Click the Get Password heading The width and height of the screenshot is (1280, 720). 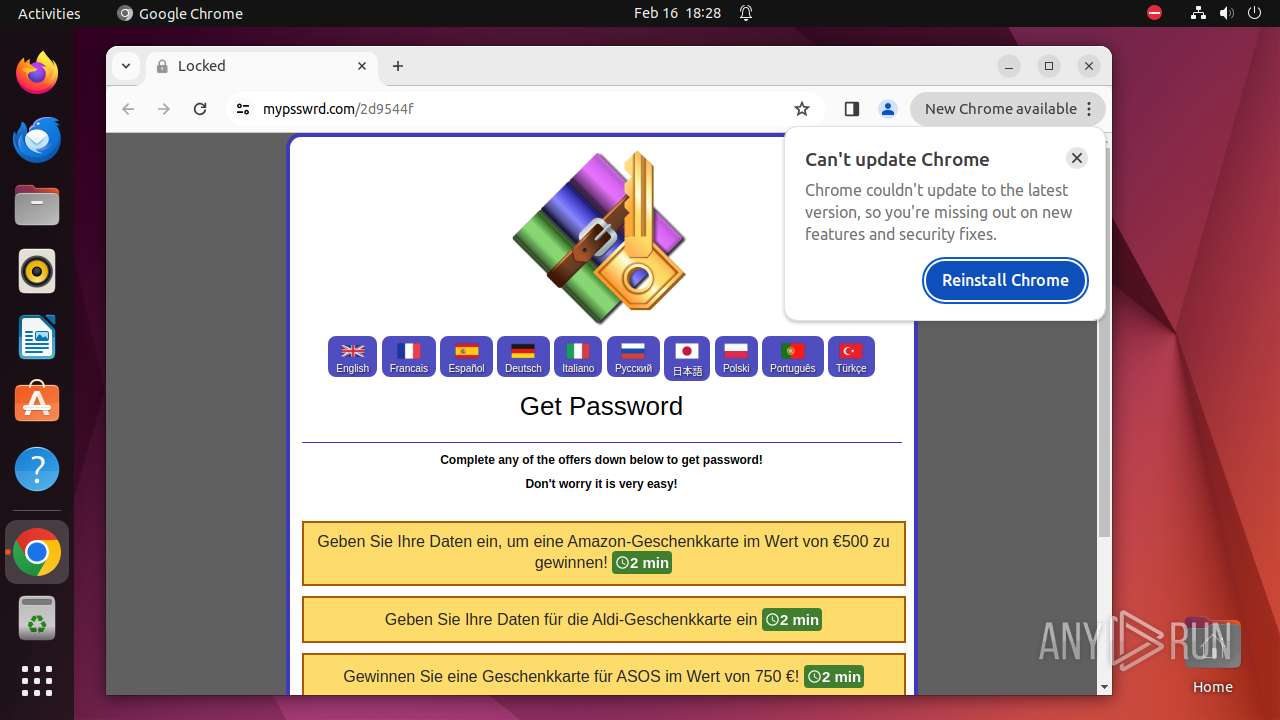[602, 406]
